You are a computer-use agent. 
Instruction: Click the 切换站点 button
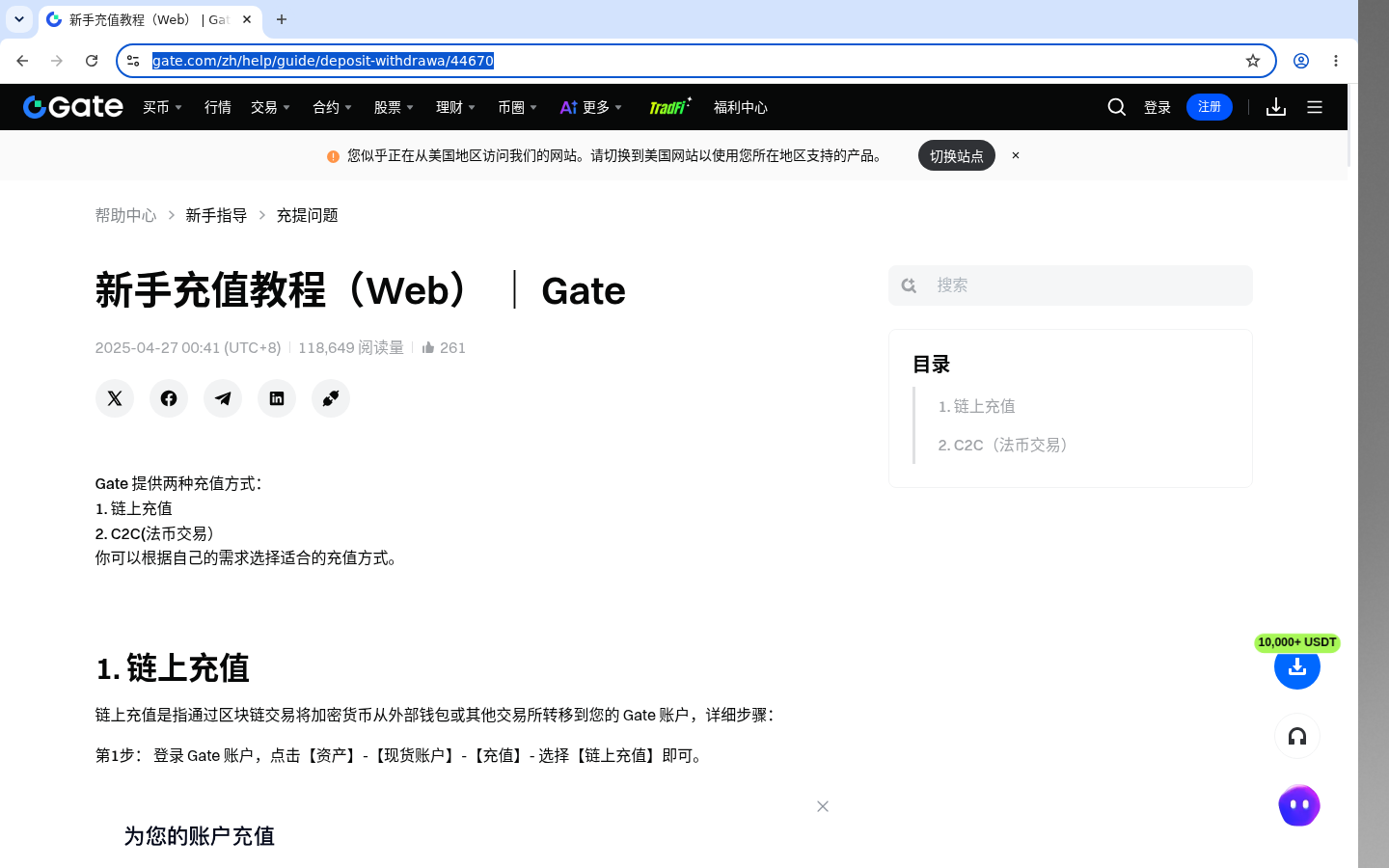[957, 155]
